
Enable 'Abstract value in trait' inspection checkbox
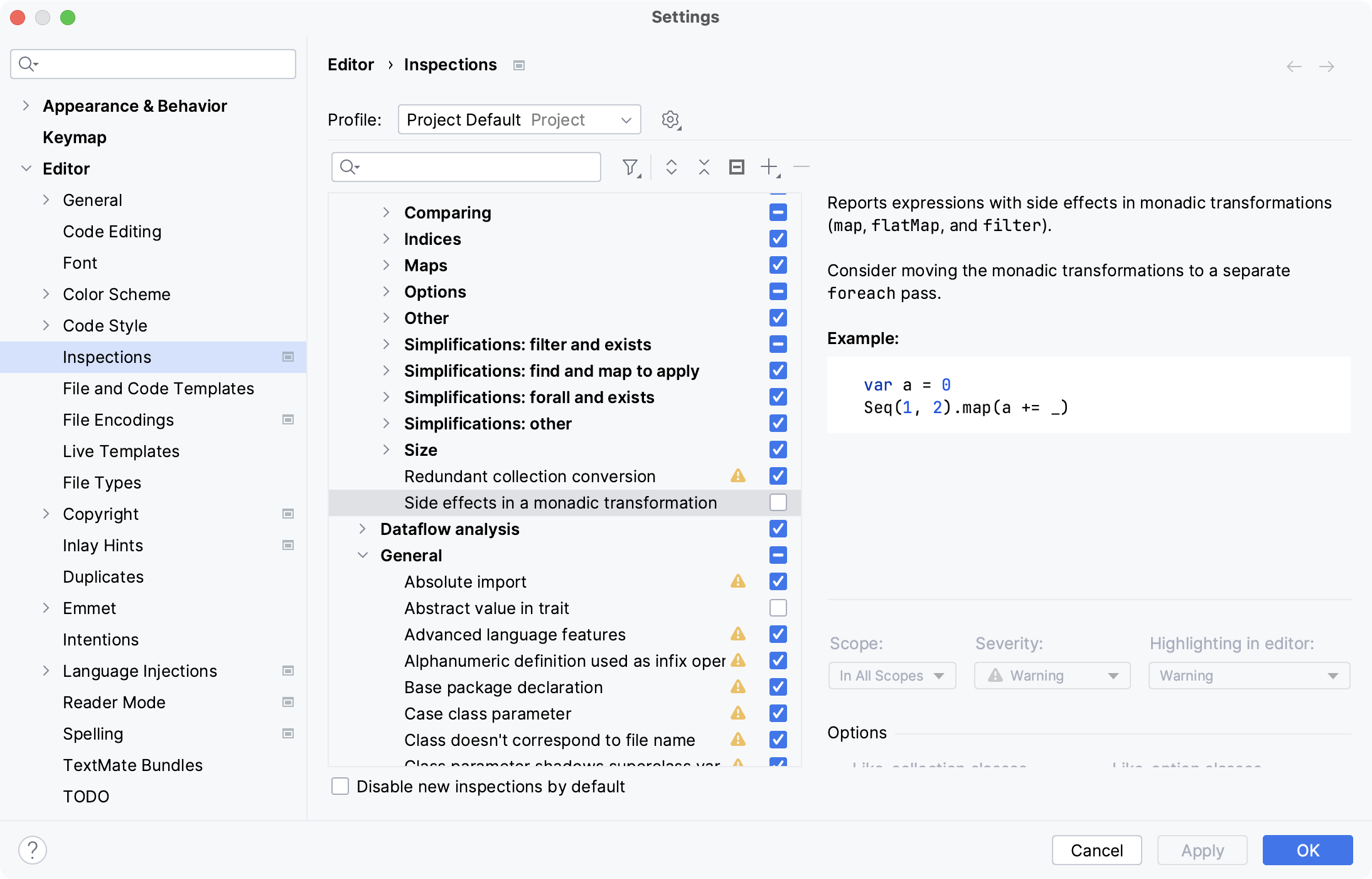point(778,608)
